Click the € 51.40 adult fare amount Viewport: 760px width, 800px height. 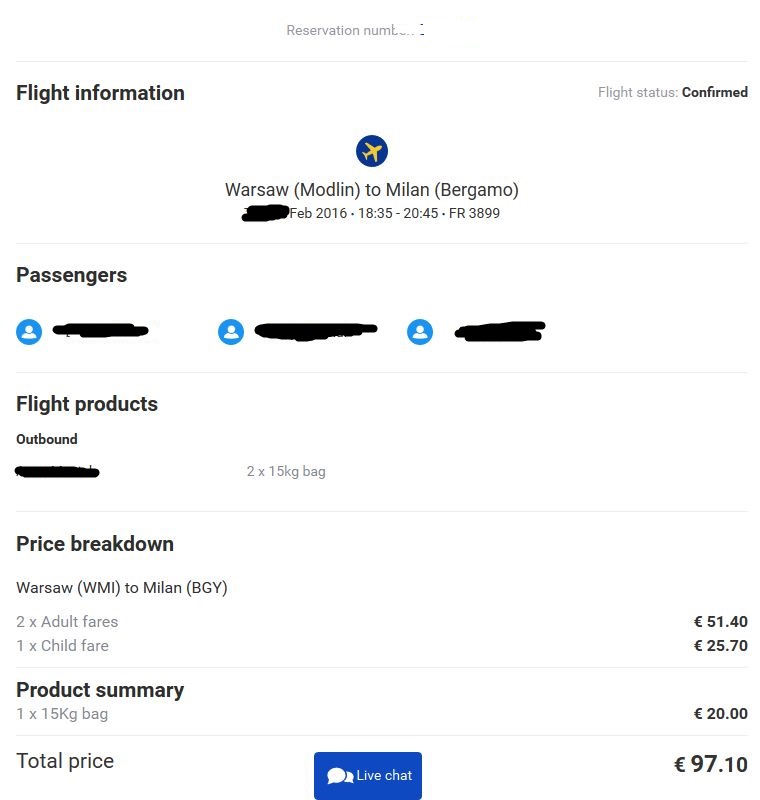pyautogui.click(x=721, y=621)
